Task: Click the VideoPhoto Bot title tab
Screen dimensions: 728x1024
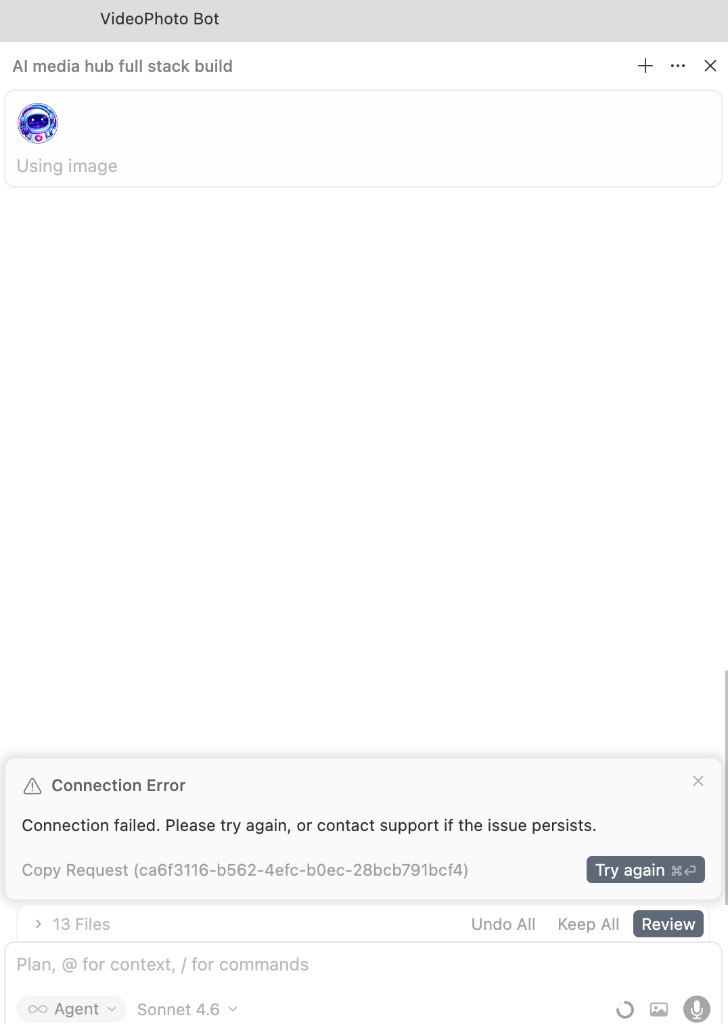Action: coord(159,19)
